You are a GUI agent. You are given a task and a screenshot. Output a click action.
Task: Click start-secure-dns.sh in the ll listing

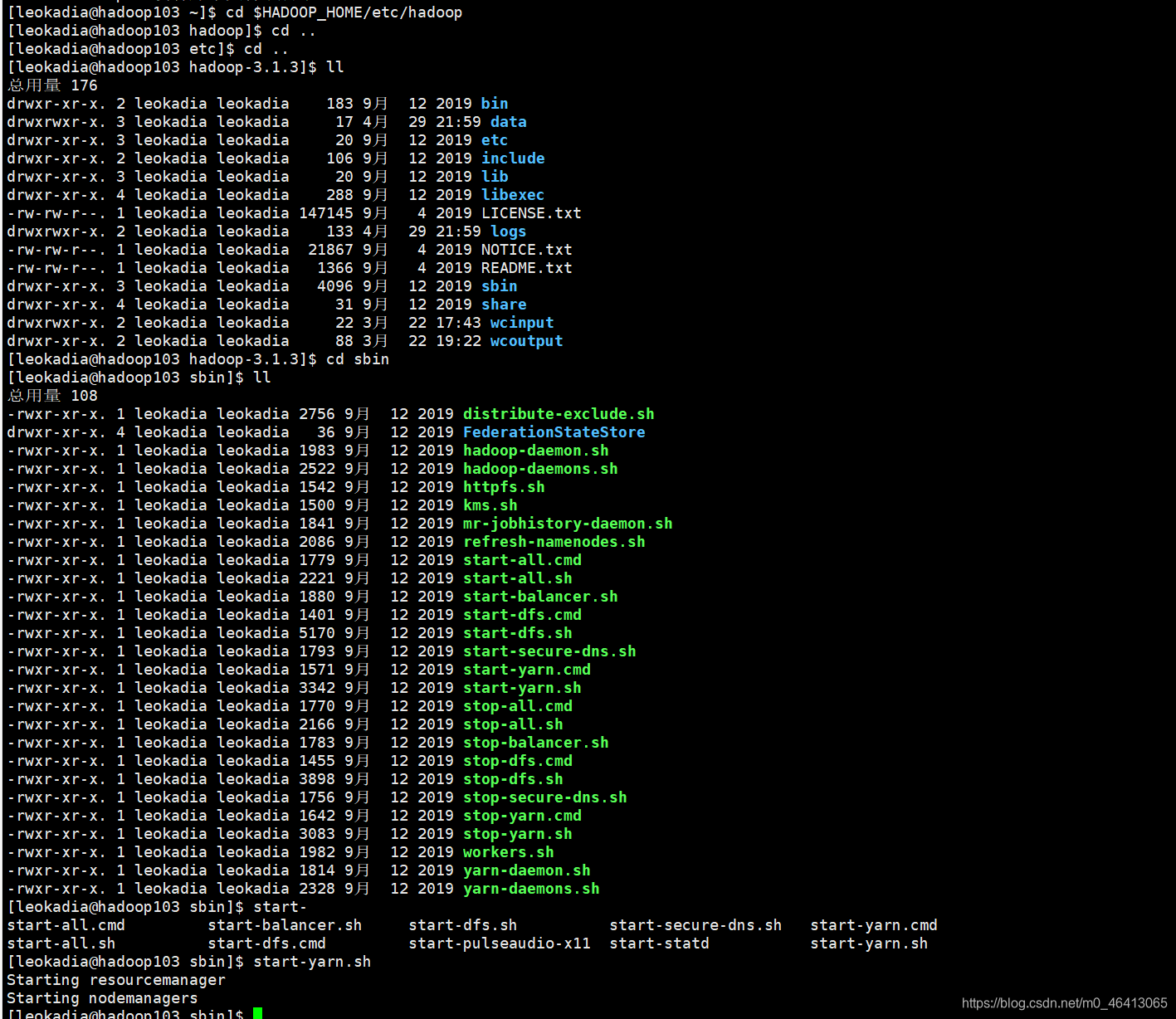[x=549, y=651]
